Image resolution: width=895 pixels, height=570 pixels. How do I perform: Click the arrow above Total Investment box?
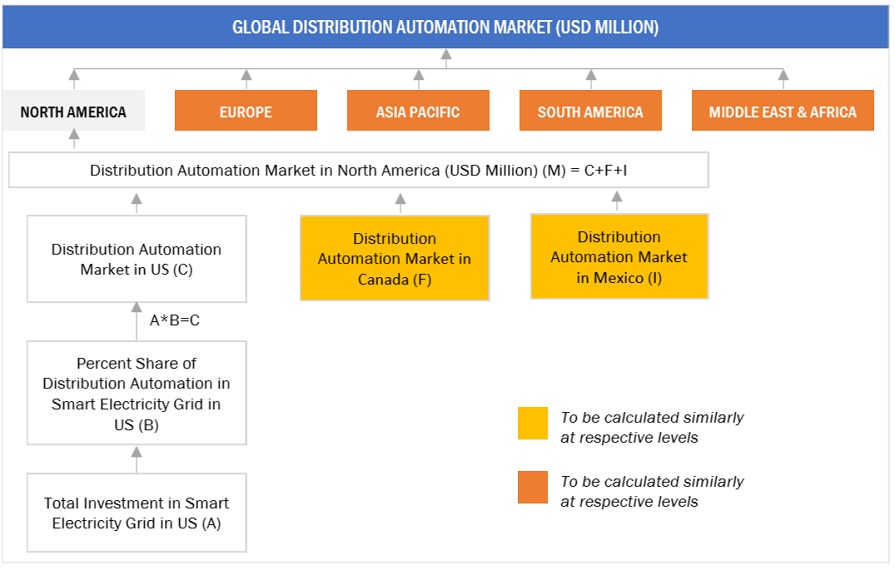[137, 459]
